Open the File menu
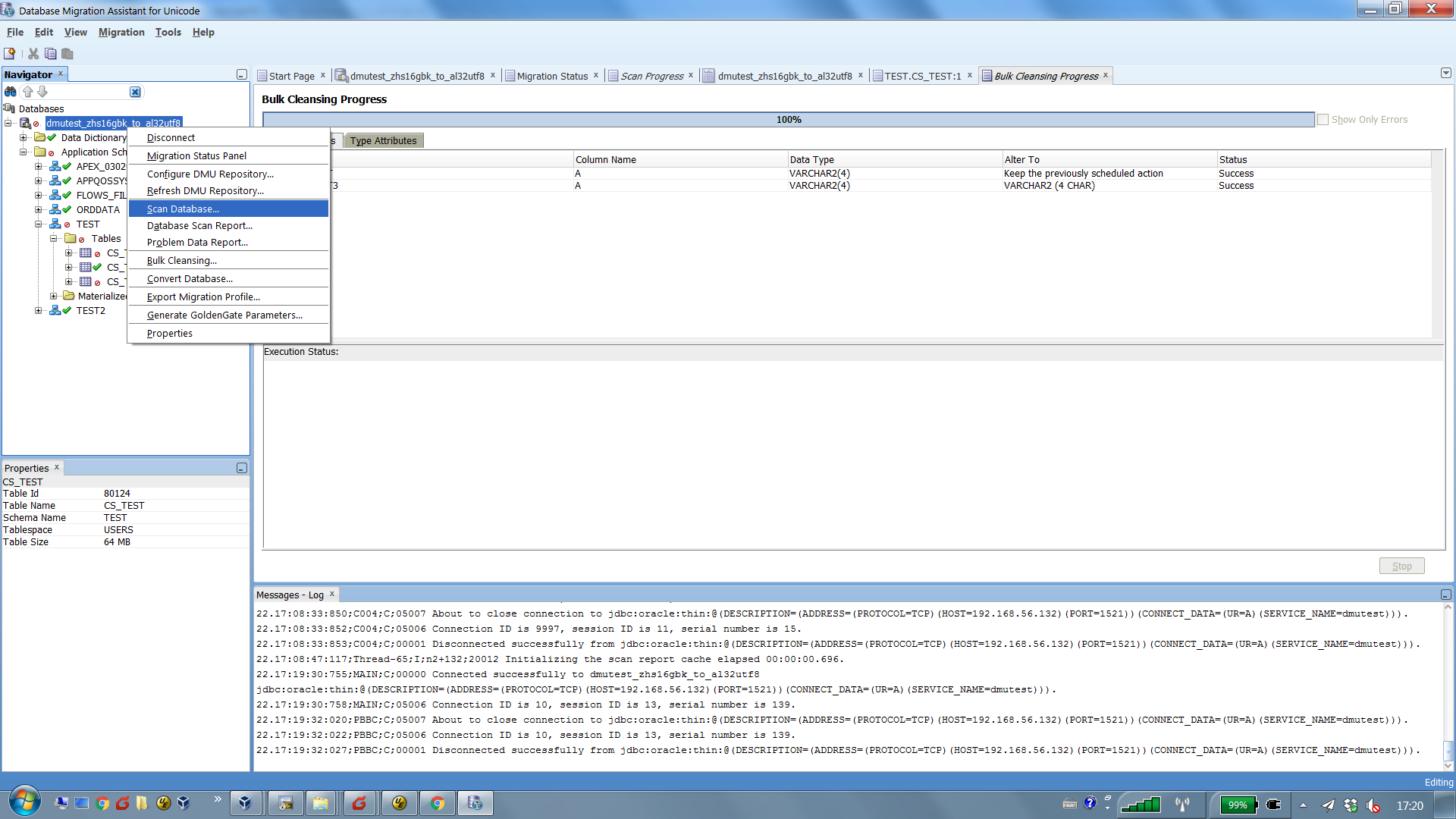Screen dimensions: 1456x819 point(15,32)
